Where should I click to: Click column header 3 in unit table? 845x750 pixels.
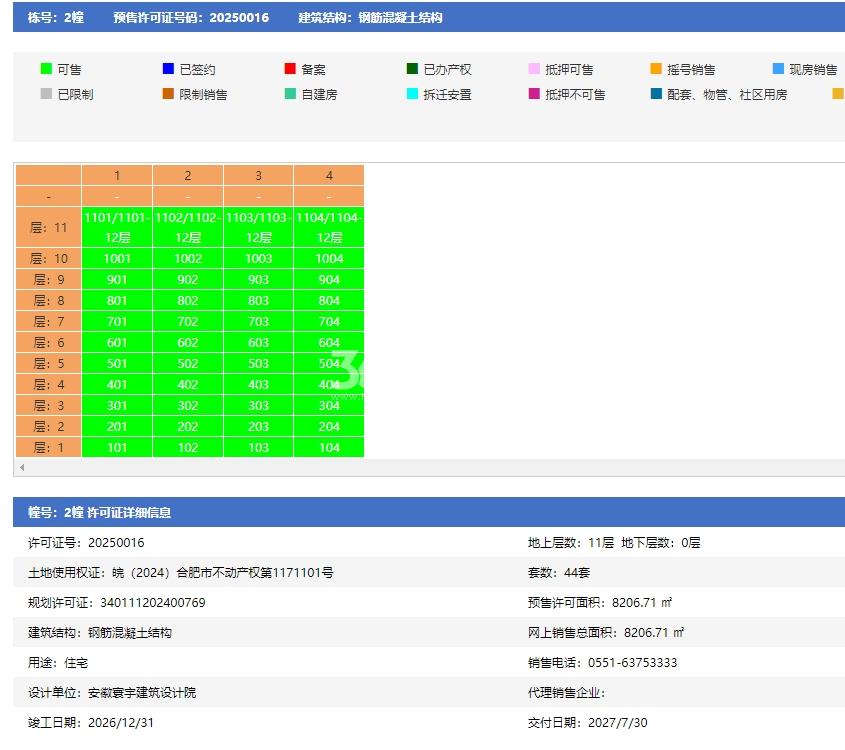(258, 176)
